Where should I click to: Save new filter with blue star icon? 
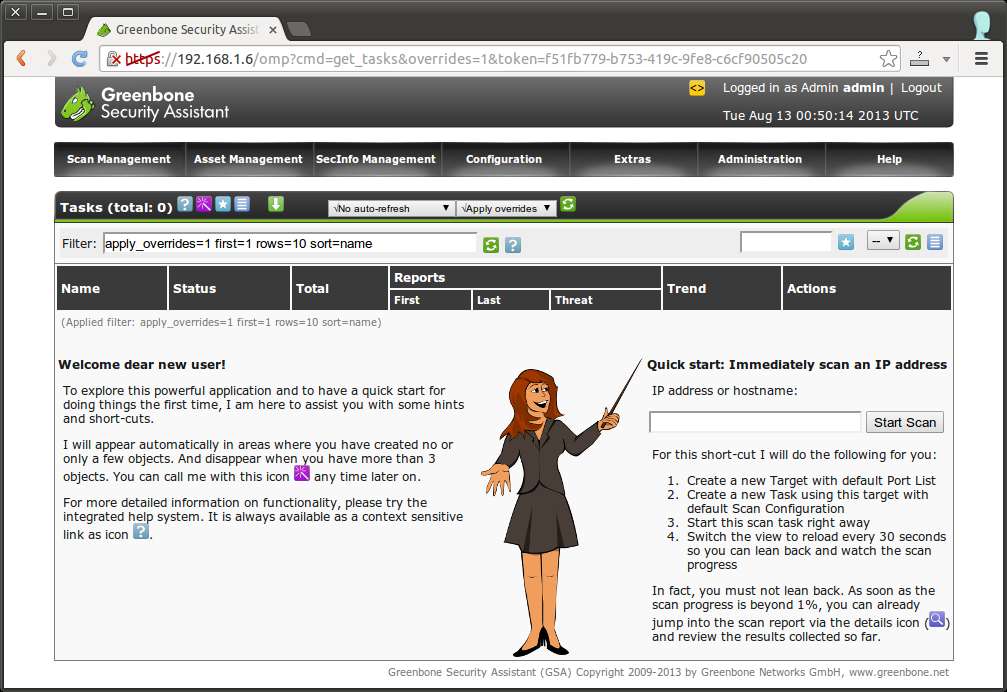tap(846, 242)
